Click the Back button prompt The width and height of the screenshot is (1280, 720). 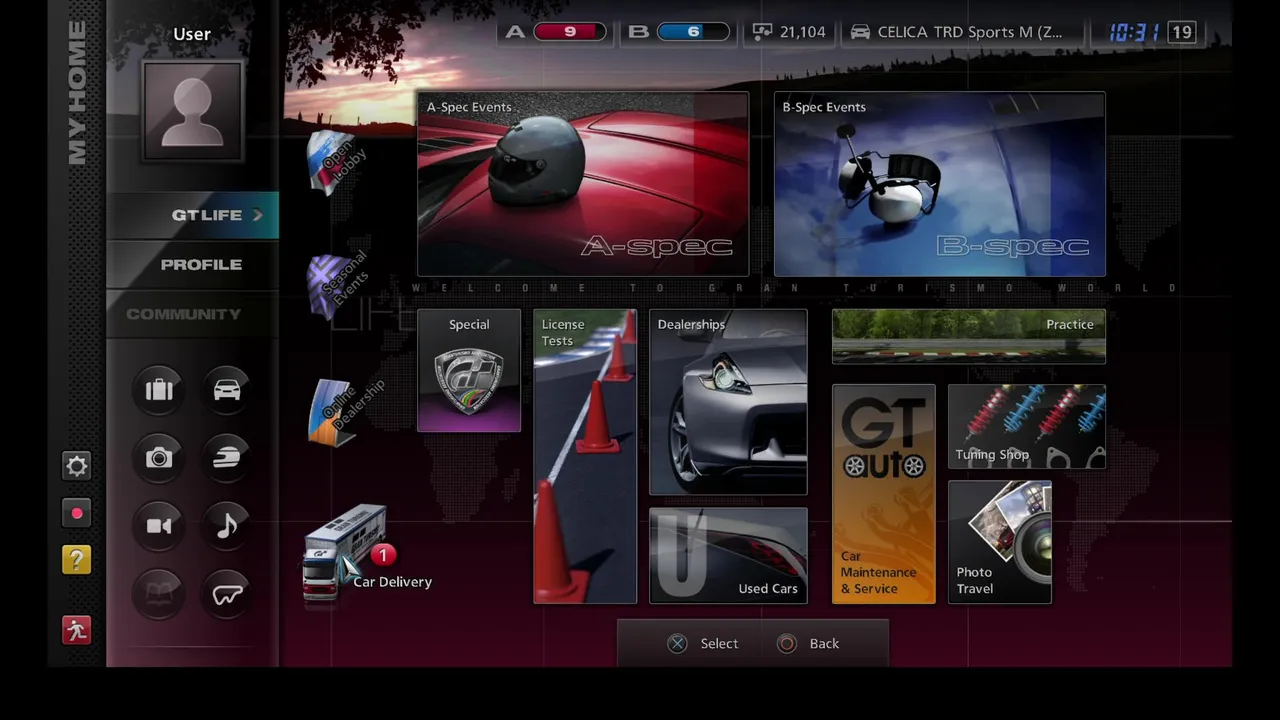[x=808, y=644]
